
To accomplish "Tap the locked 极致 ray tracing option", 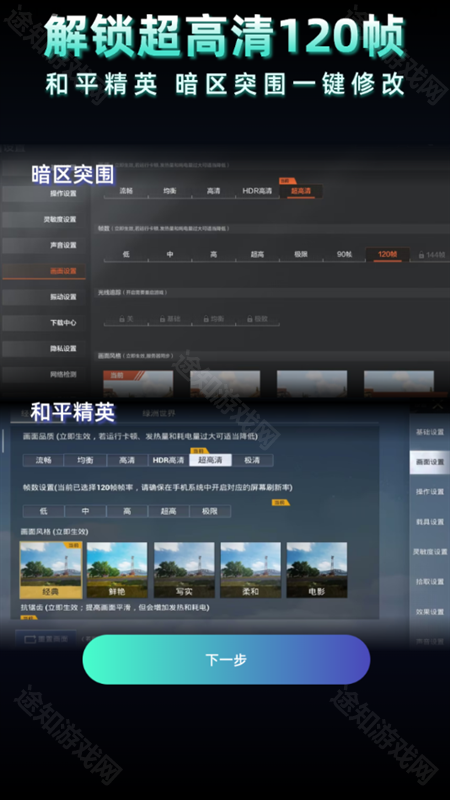I will (257, 319).
